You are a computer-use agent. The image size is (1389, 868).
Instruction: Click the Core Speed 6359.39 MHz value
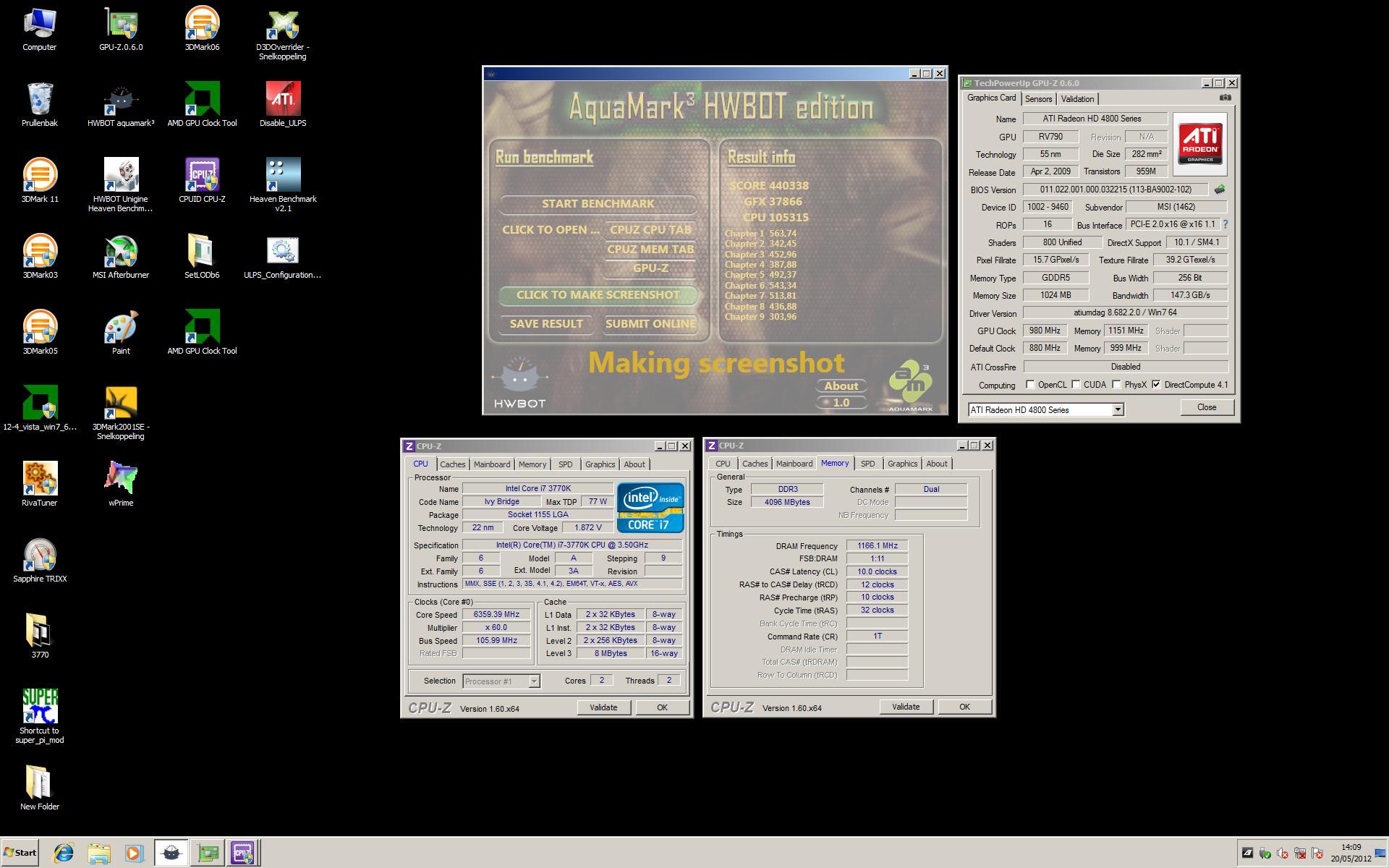tap(496, 615)
